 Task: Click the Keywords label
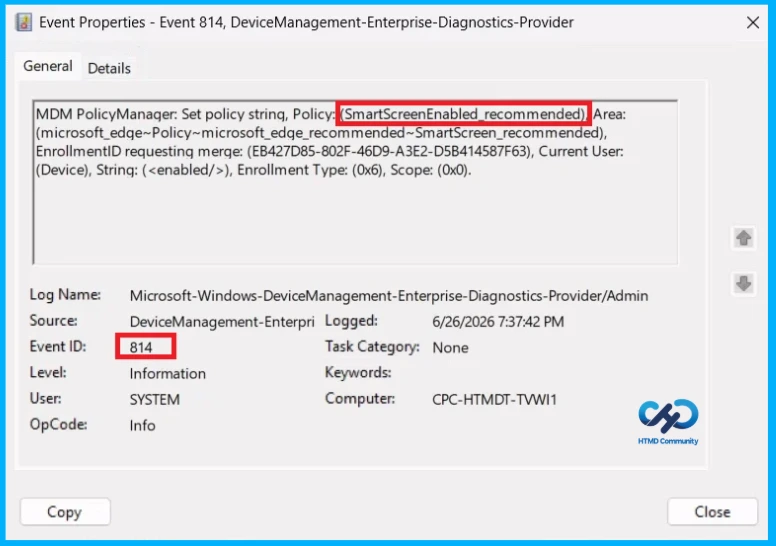click(x=358, y=373)
